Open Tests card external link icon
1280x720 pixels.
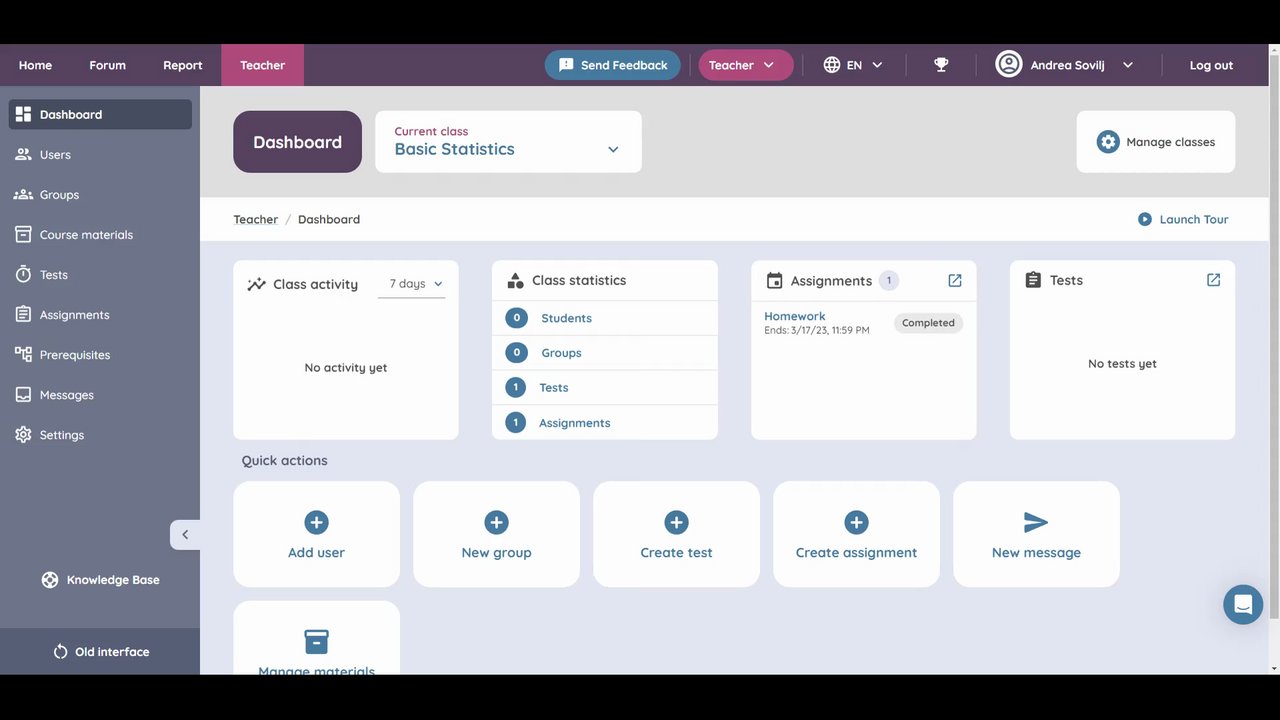[x=1213, y=280]
